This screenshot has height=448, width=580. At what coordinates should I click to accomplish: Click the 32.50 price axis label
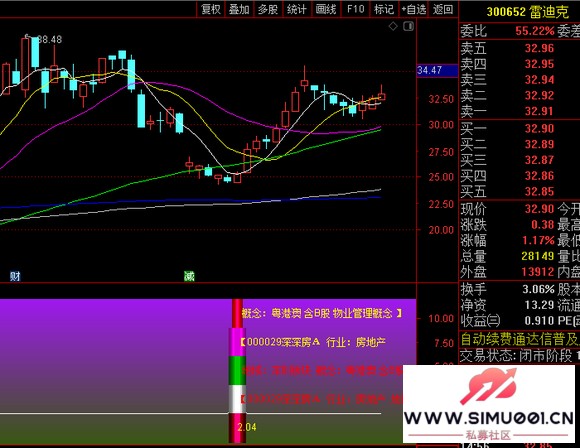click(x=441, y=99)
